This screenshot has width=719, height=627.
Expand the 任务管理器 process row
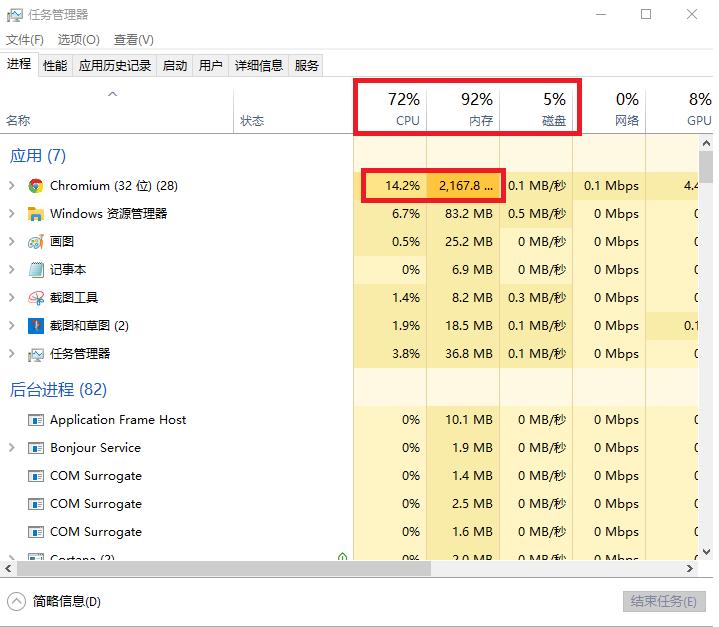pyautogui.click(x=12, y=354)
